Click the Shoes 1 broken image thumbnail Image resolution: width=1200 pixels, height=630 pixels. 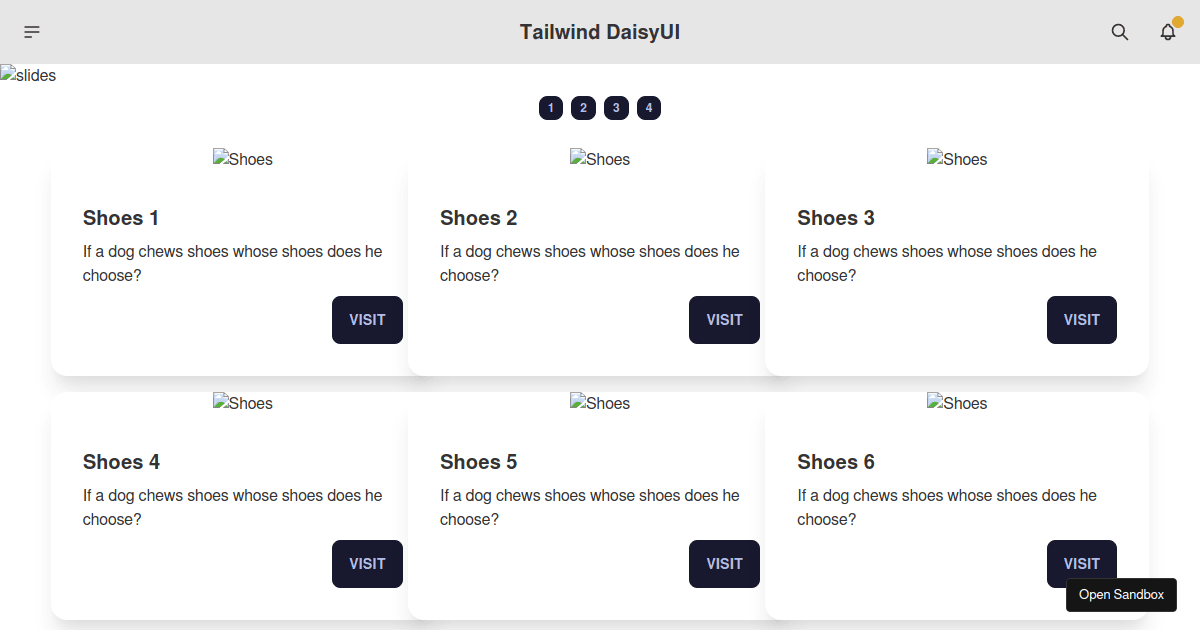click(x=242, y=158)
